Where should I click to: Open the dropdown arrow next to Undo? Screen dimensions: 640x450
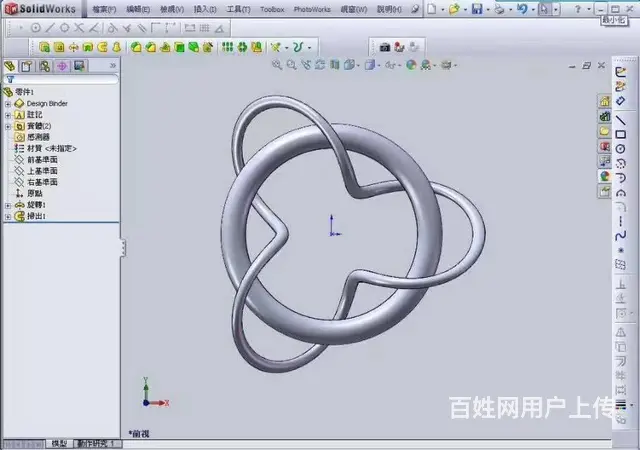(533, 9)
